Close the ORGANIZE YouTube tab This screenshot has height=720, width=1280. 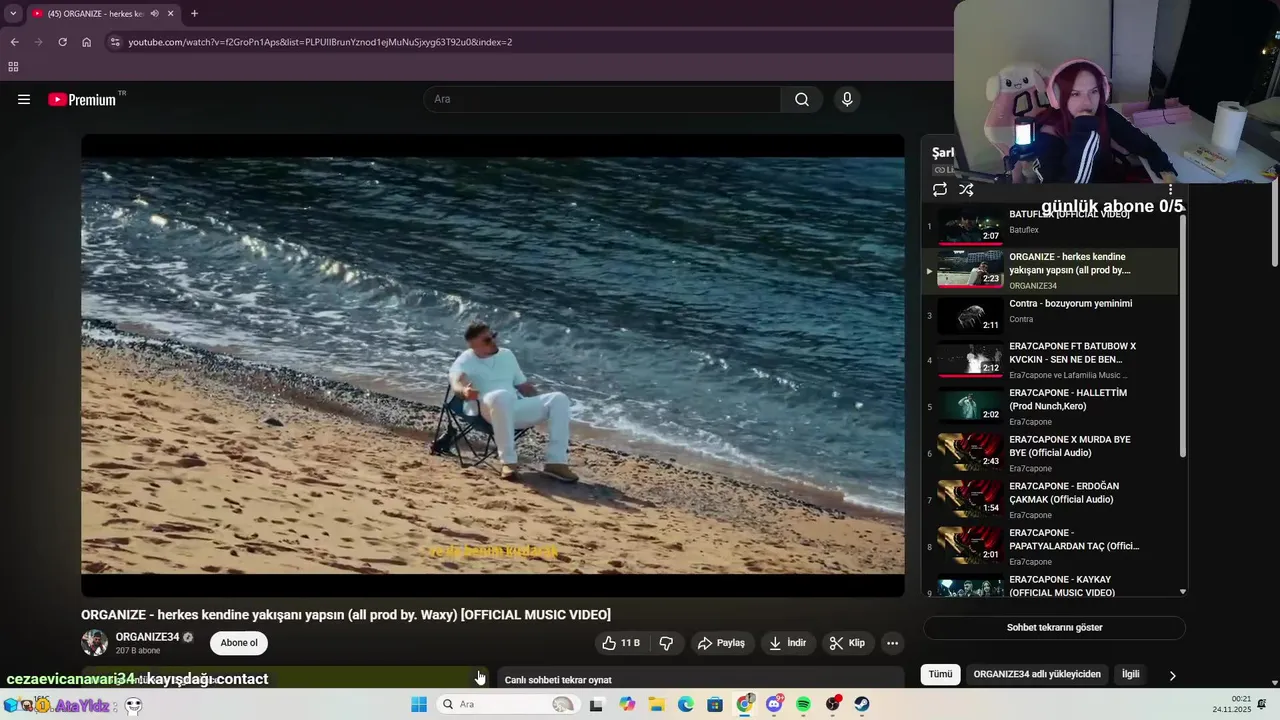[171, 13]
